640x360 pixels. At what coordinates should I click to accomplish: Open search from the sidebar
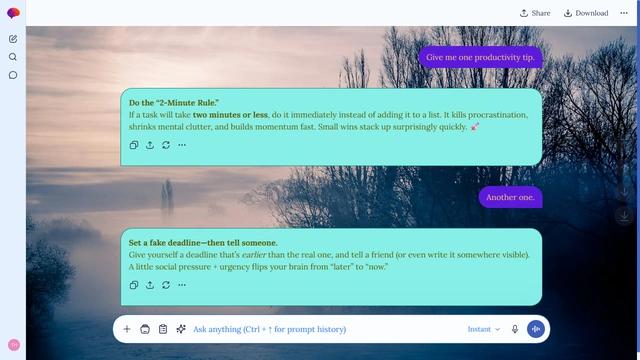pos(13,57)
